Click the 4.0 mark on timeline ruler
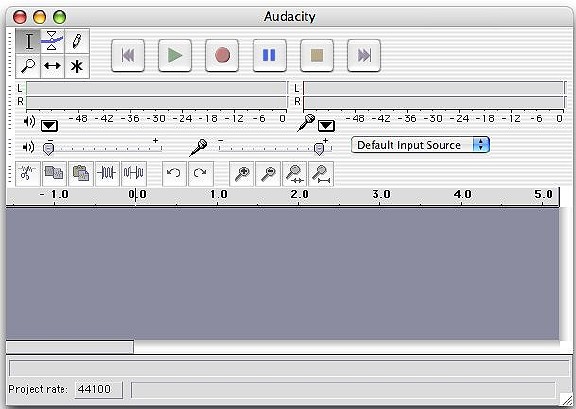 [x=462, y=195]
